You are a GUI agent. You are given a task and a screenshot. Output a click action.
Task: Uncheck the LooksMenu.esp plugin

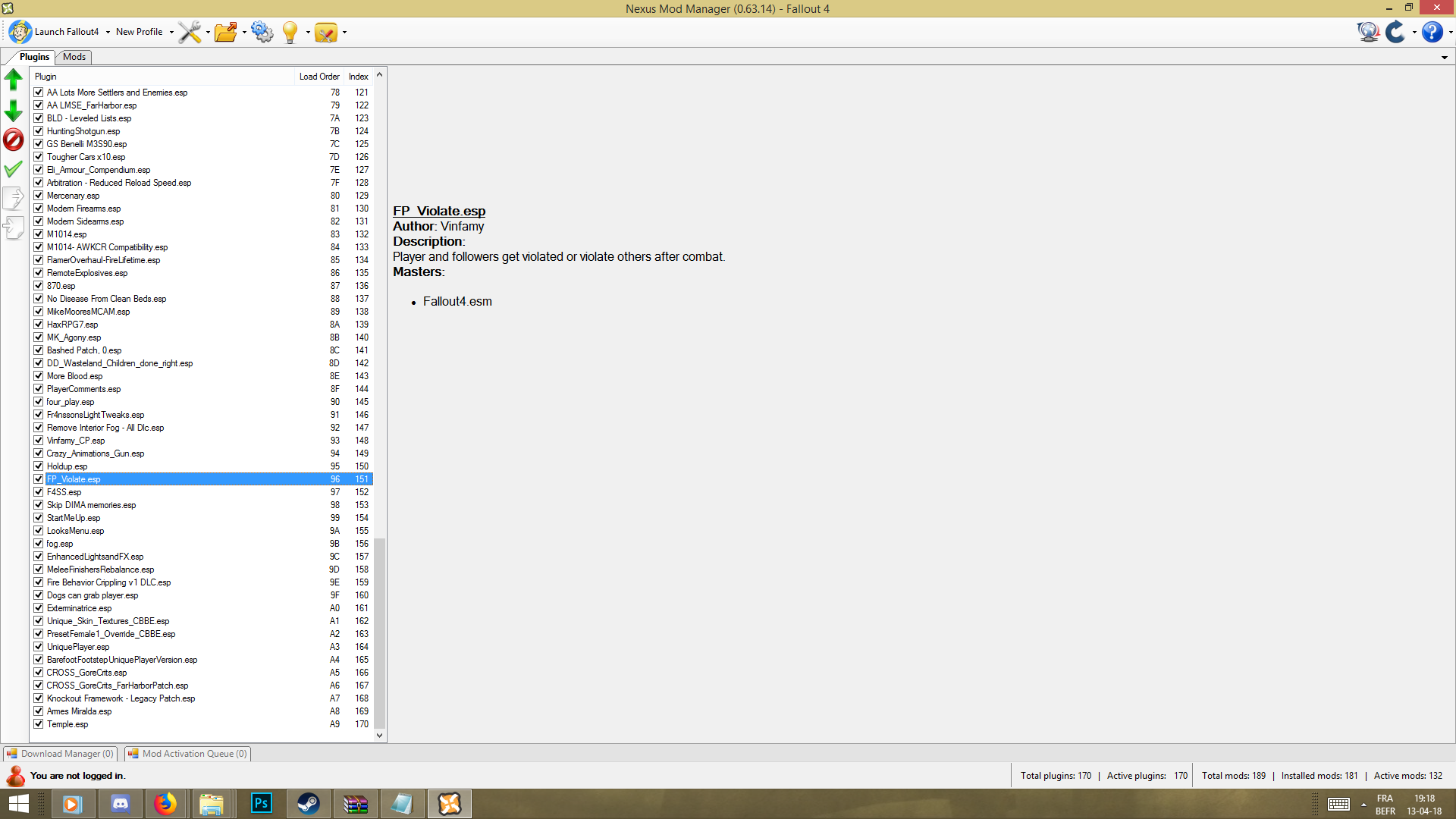tap(39, 531)
